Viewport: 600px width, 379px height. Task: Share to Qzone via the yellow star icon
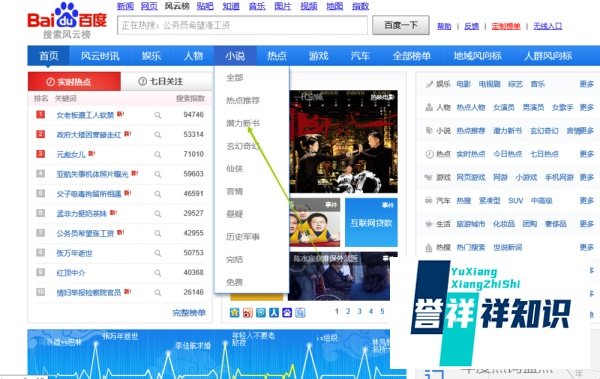coord(235,312)
